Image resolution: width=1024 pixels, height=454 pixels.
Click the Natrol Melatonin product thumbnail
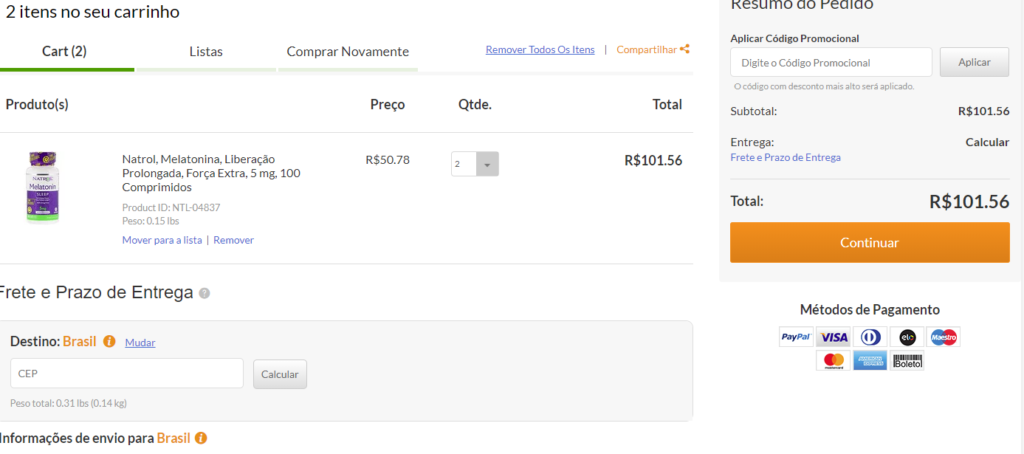42,187
